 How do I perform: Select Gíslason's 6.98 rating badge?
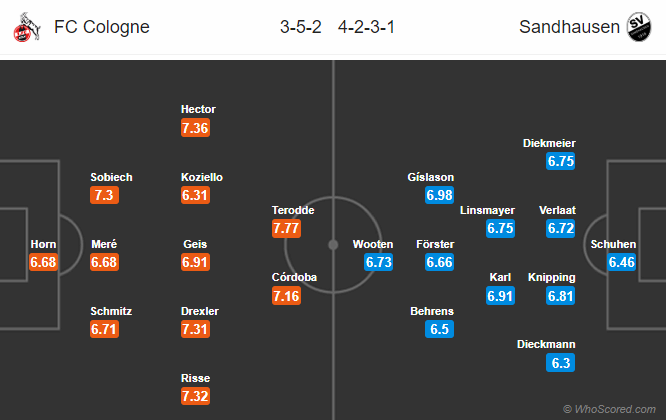440,196
